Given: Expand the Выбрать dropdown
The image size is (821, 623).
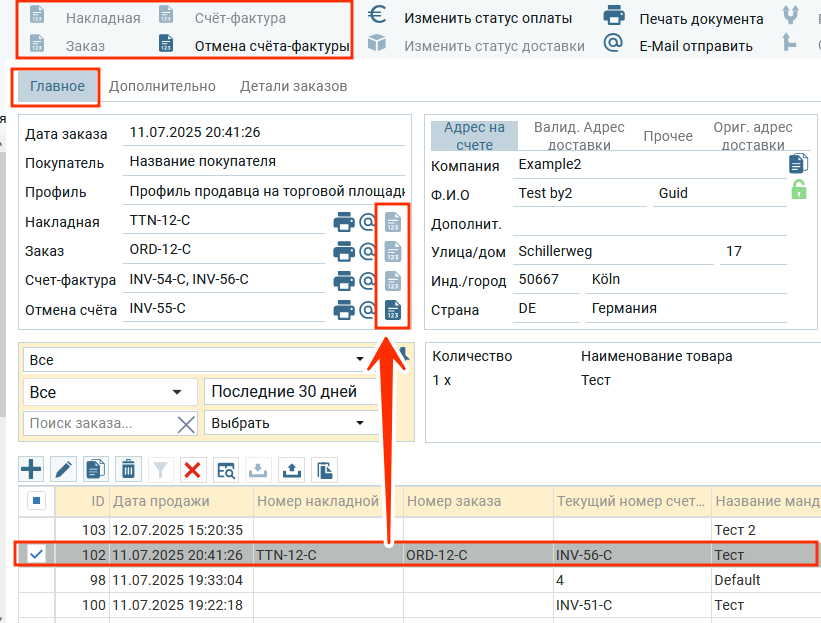Looking at the screenshot, I should coord(290,423).
